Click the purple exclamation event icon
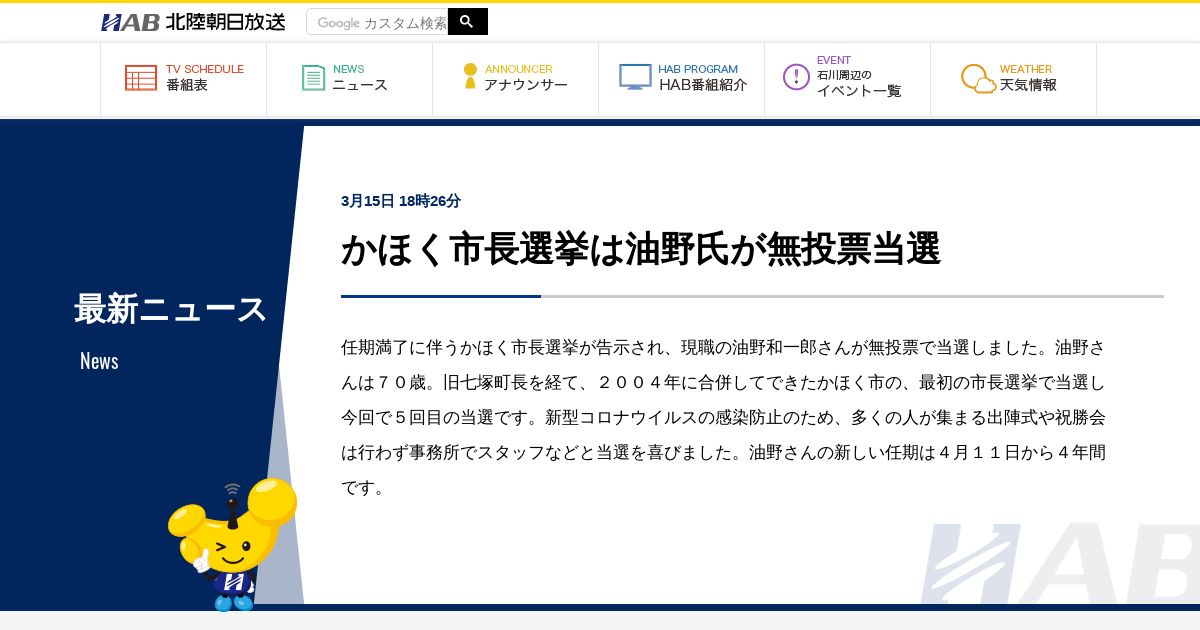 point(796,77)
